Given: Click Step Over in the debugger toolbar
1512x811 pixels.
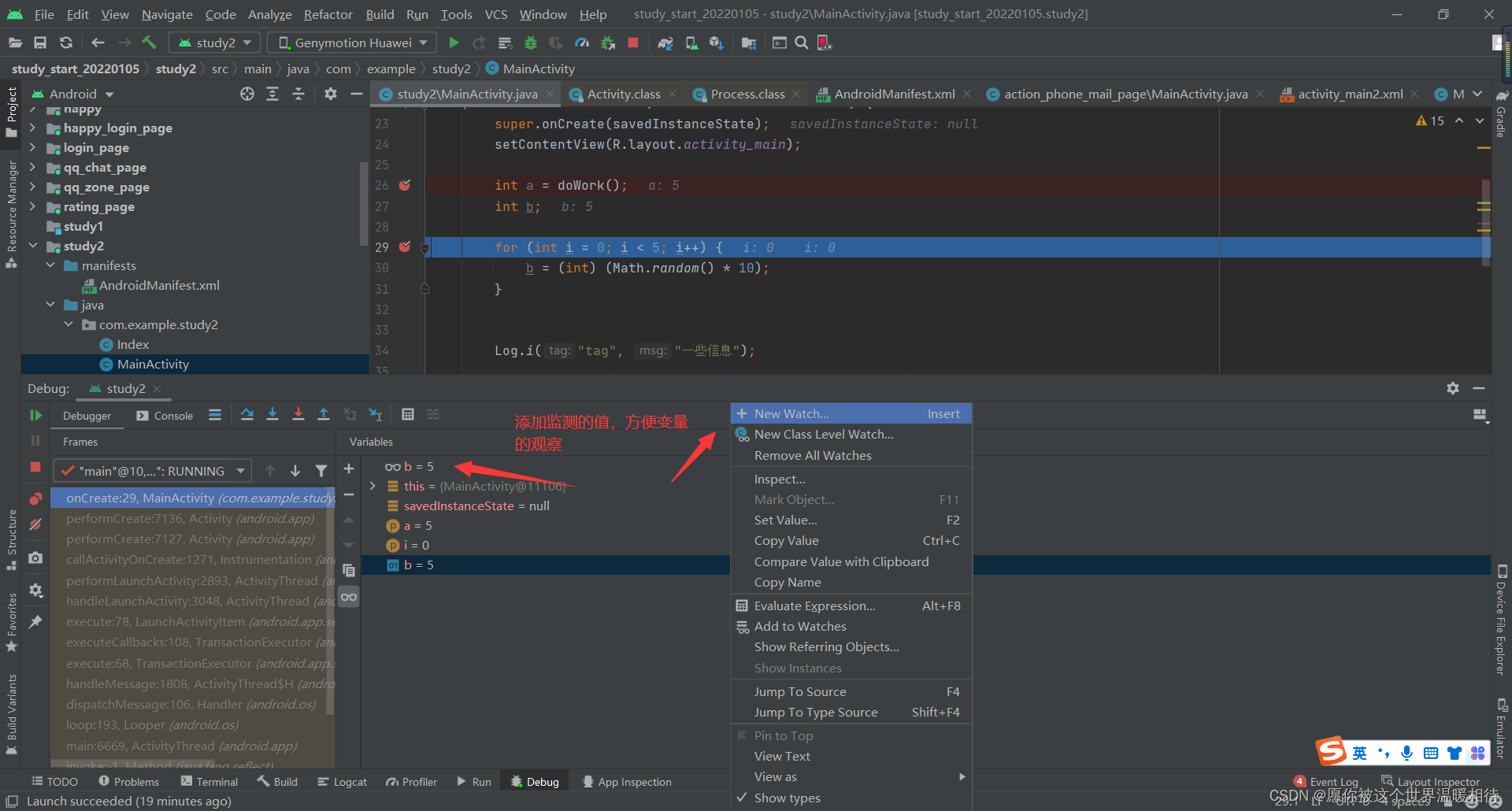Looking at the screenshot, I should (247, 414).
